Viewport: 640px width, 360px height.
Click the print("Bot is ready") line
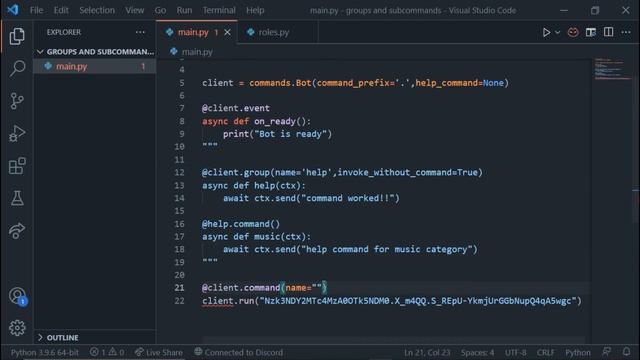pos(277,134)
